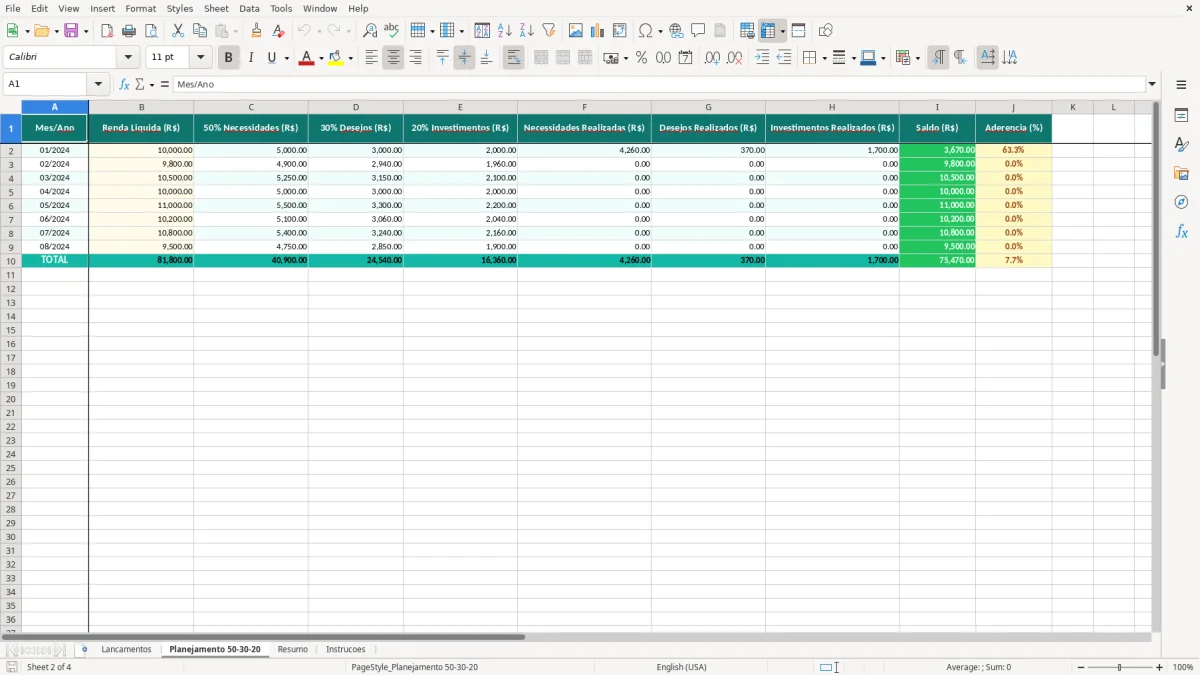Click the Cut scissors icon
The image size is (1200, 675).
[x=178, y=31]
